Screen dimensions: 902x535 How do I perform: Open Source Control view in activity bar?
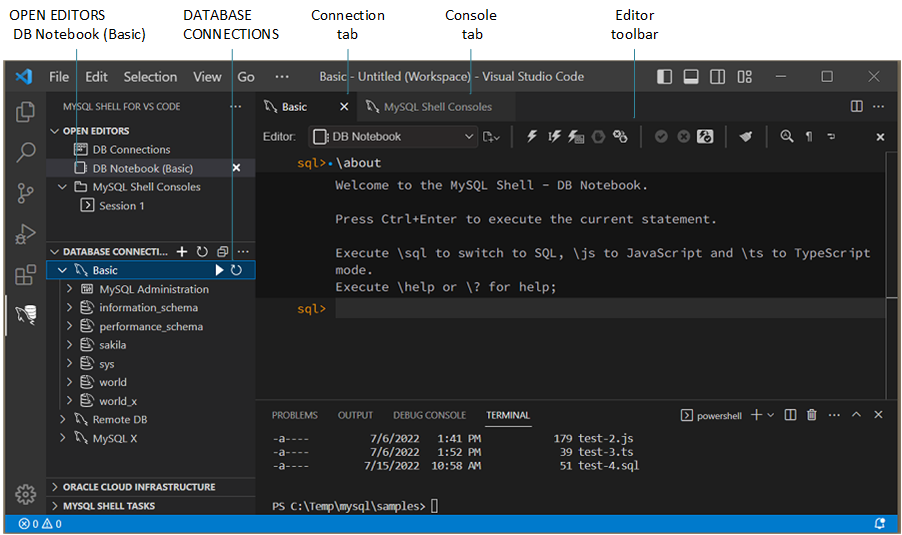pos(26,193)
